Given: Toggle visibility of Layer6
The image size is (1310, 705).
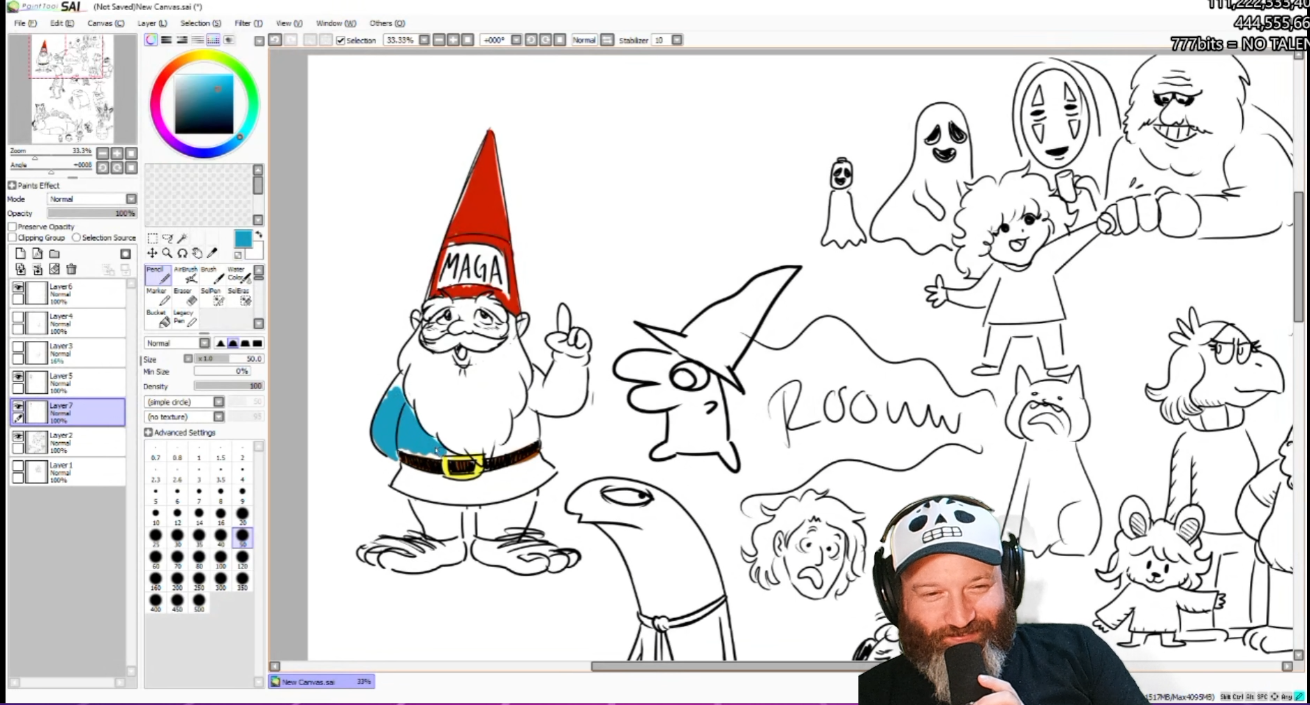Looking at the screenshot, I should click(18, 288).
